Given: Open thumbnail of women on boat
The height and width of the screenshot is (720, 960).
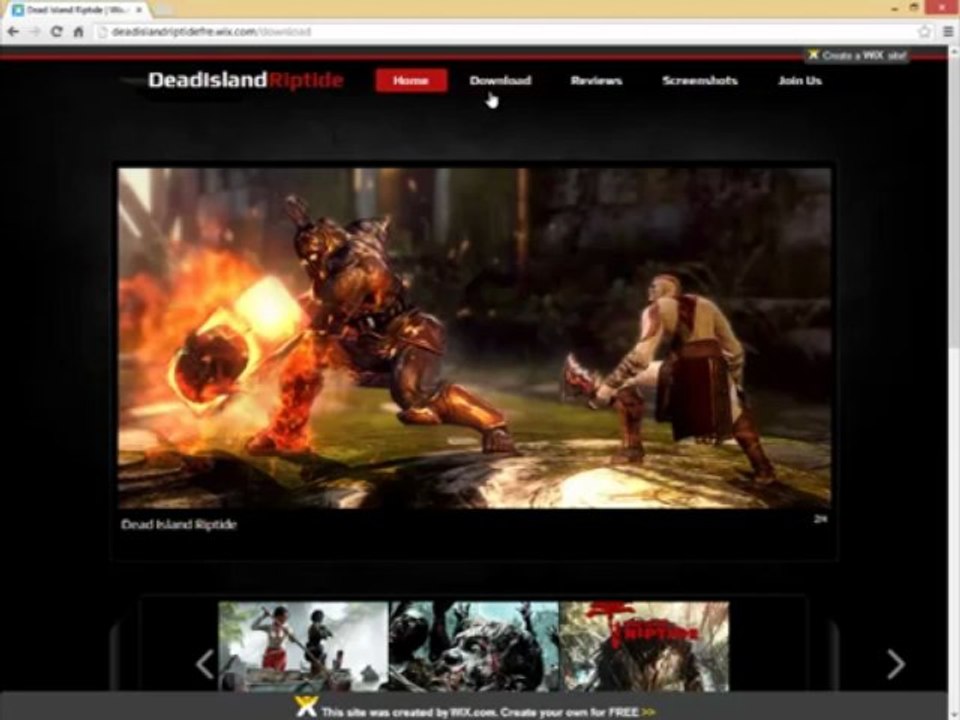Looking at the screenshot, I should (303, 647).
